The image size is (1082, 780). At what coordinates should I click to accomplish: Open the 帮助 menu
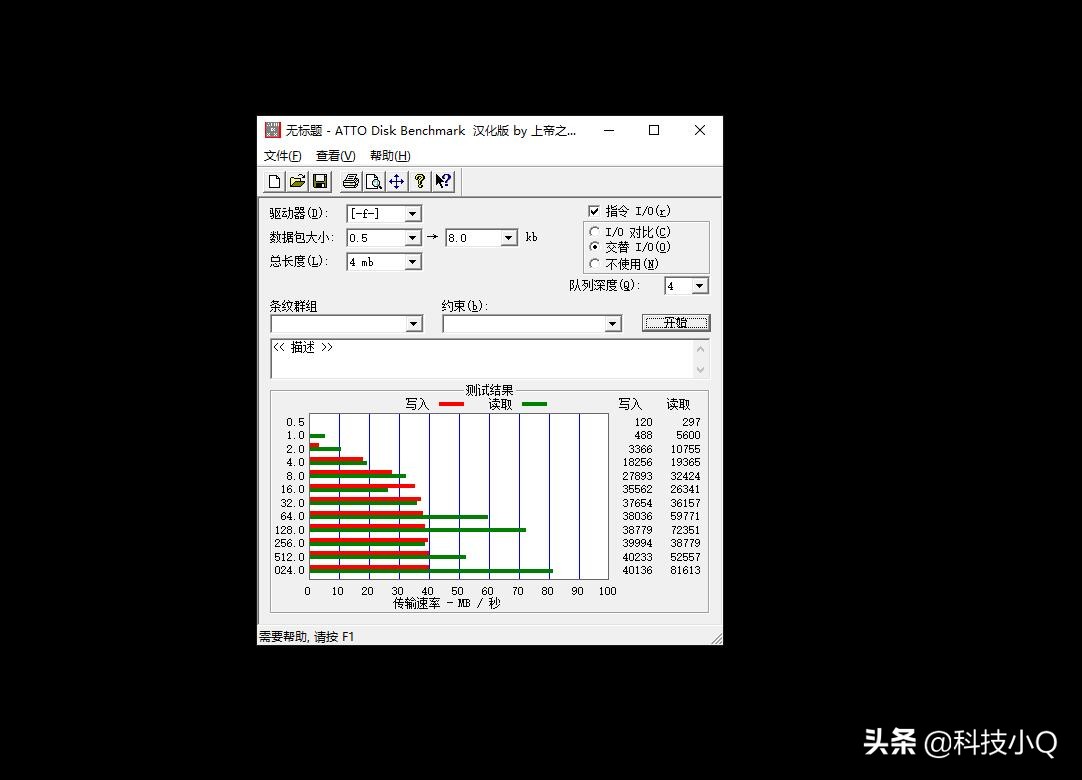point(391,156)
